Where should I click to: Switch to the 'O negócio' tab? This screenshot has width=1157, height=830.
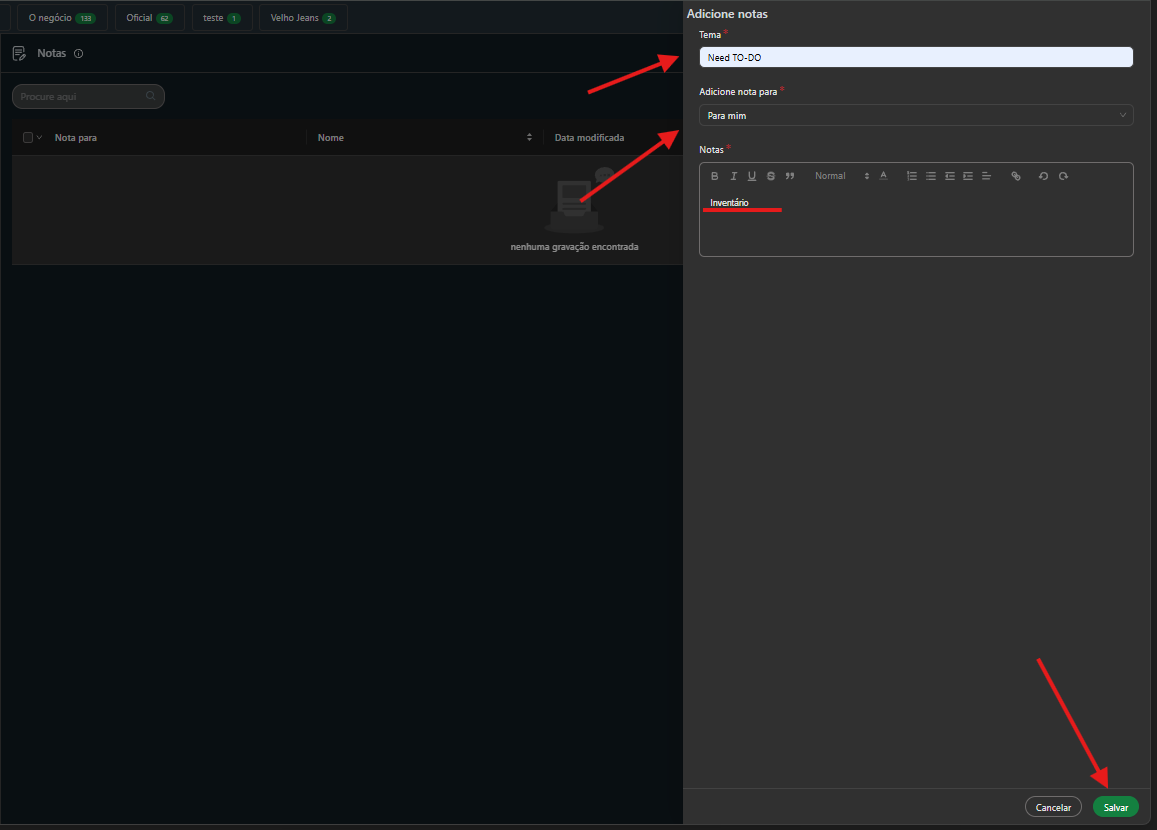(x=62, y=18)
